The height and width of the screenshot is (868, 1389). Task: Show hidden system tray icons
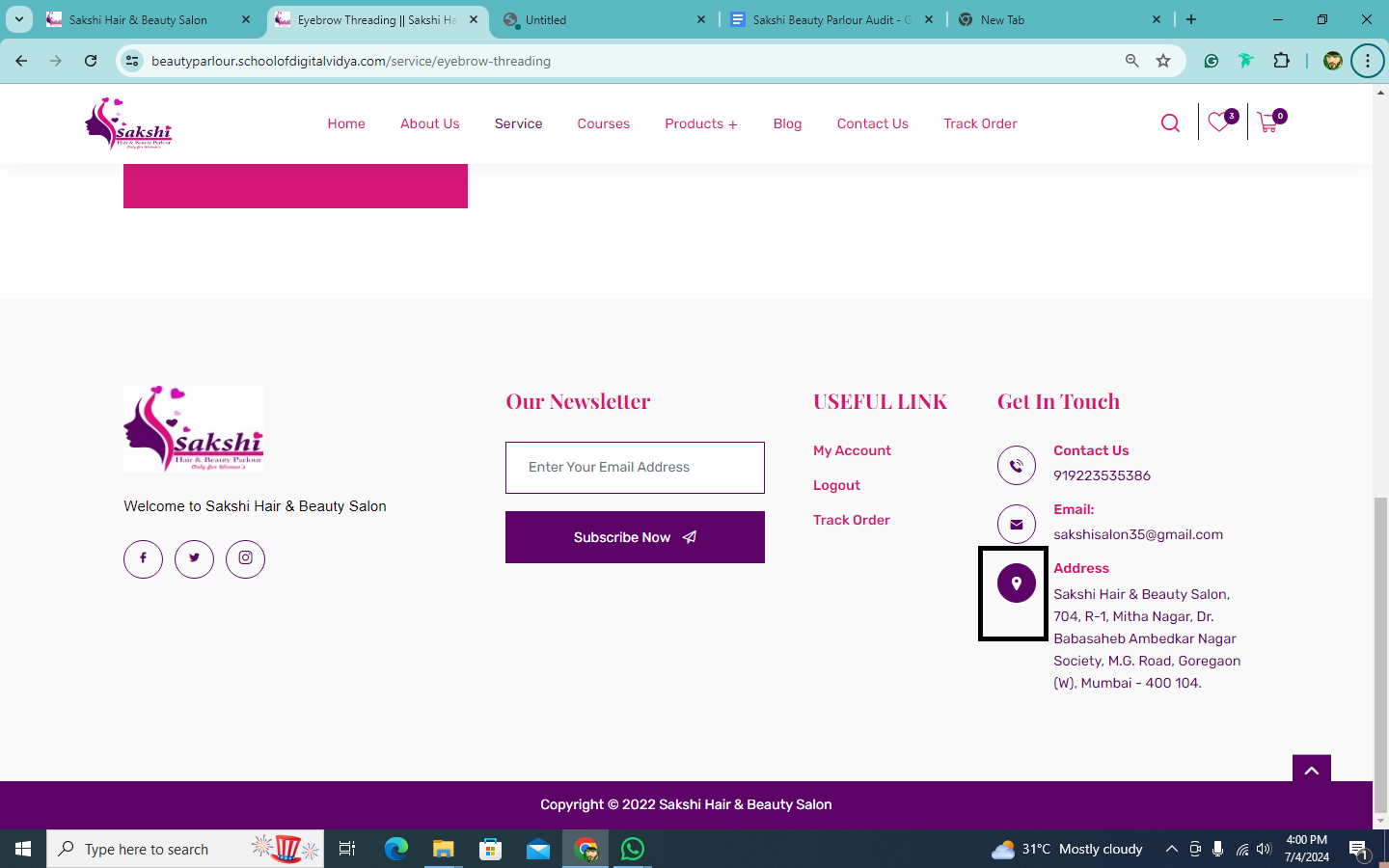click(1171, 849)
